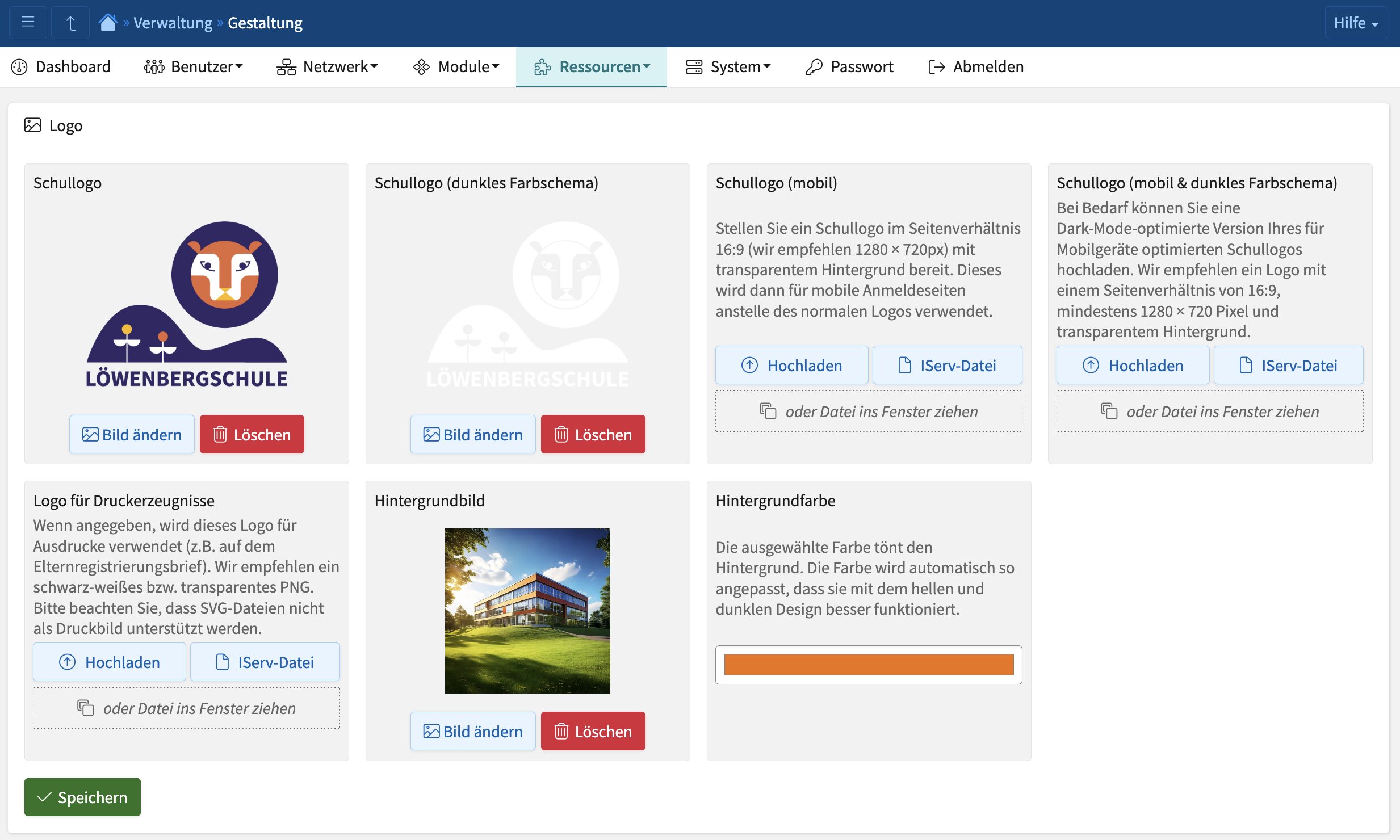Click the Hintergrundbild school building thumbnail
The height and width of the screenshot is (840, 1400).
tap(527, 611)
